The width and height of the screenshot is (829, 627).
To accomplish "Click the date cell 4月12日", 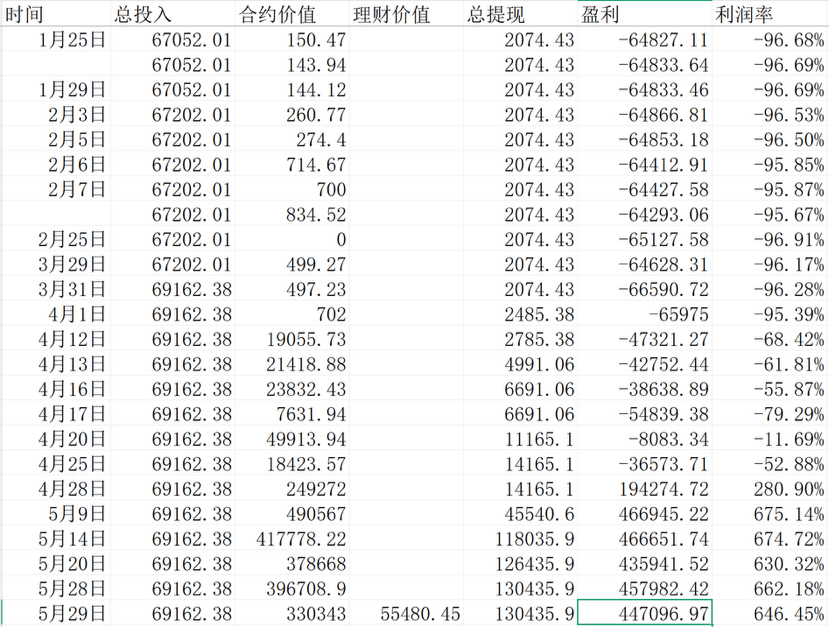I will [55, 339].
